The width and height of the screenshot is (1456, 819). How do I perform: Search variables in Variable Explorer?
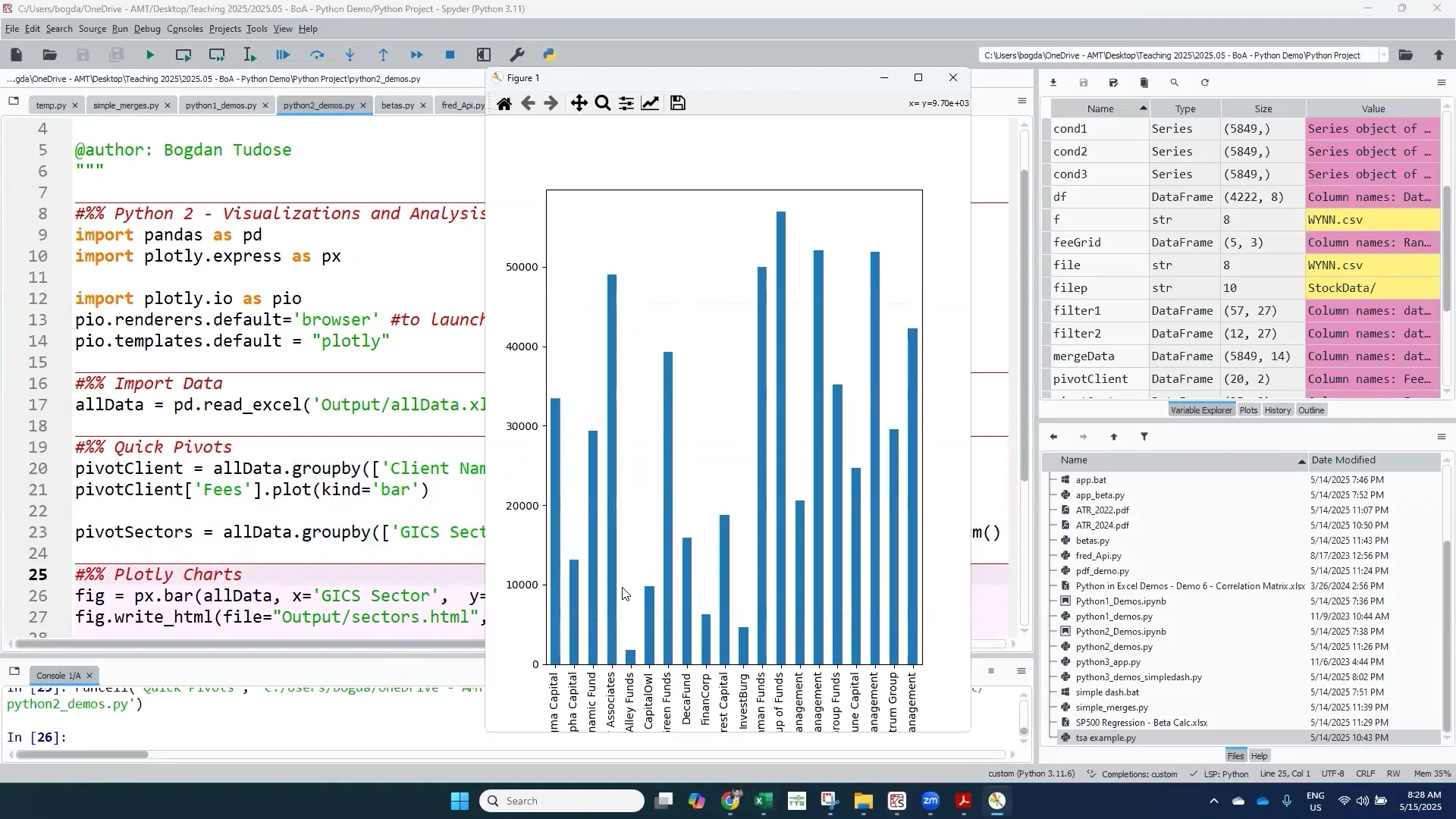1174,83
